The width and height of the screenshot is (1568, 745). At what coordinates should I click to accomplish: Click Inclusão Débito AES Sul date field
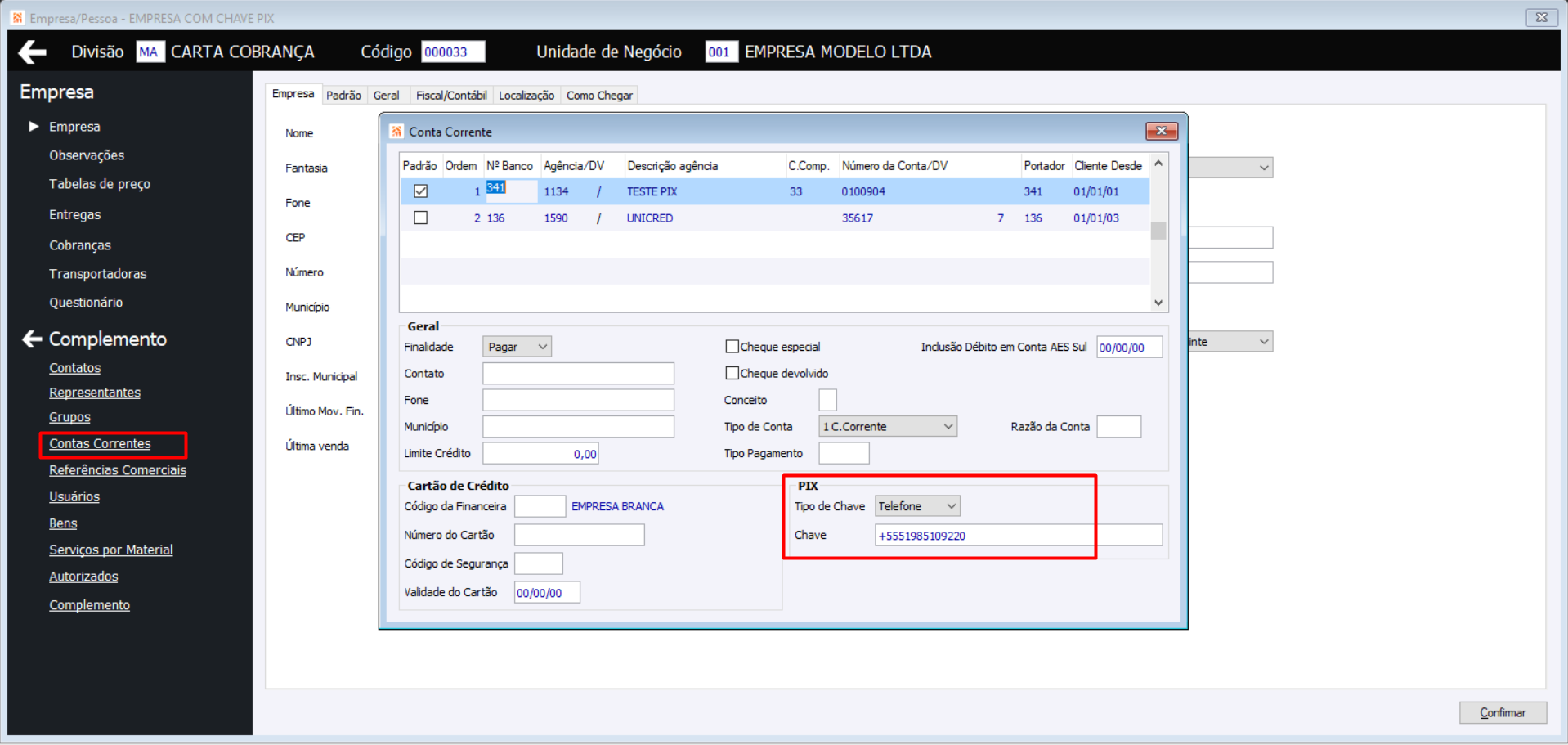[1129, 348]
